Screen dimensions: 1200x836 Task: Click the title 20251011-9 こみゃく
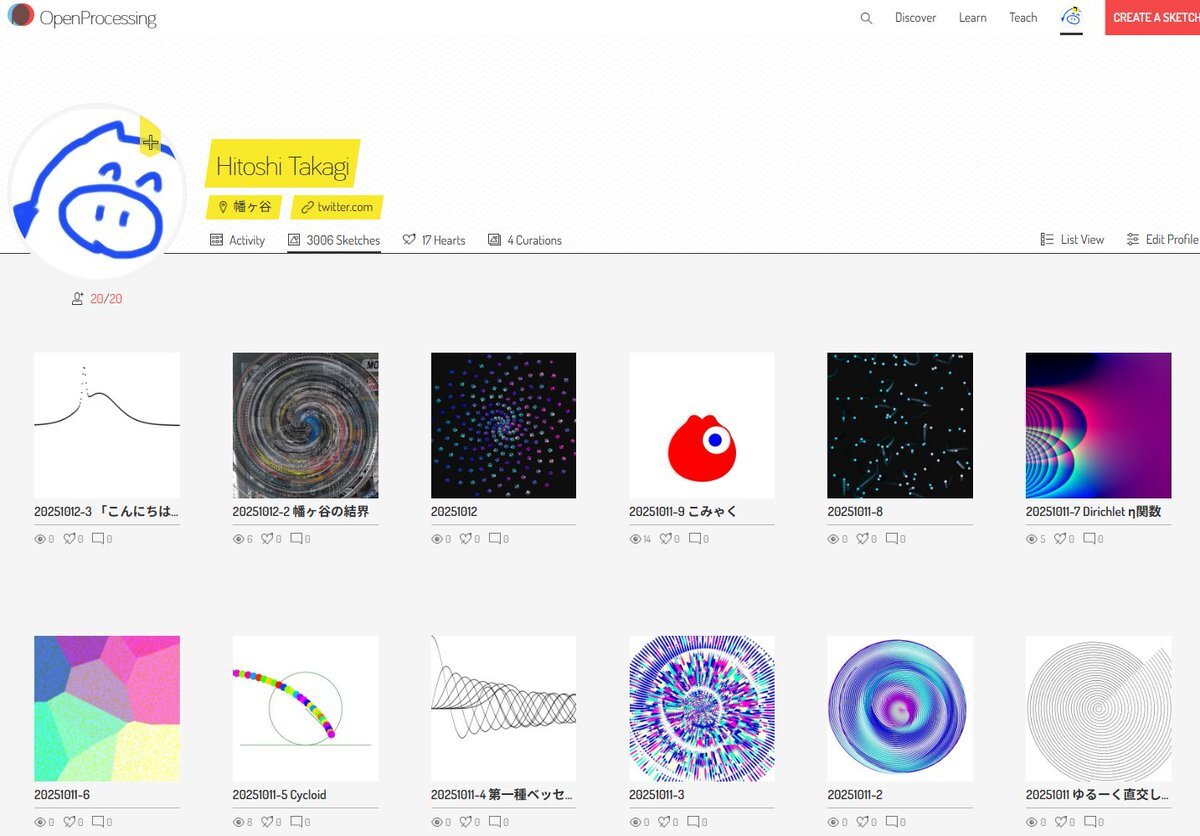[x=683, y=512]
